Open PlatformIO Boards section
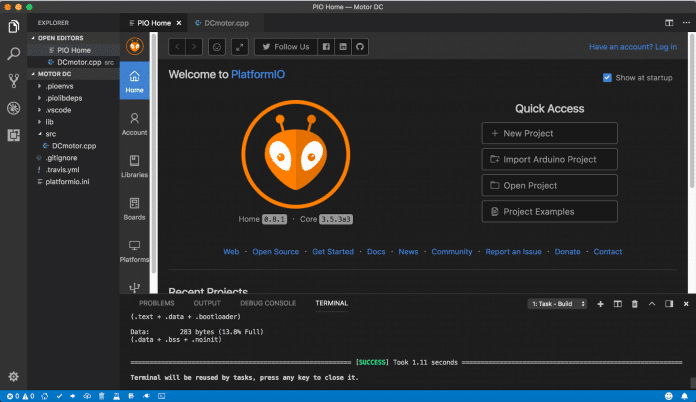The height and width of the screenshot is (402, 696). point(134,208)
